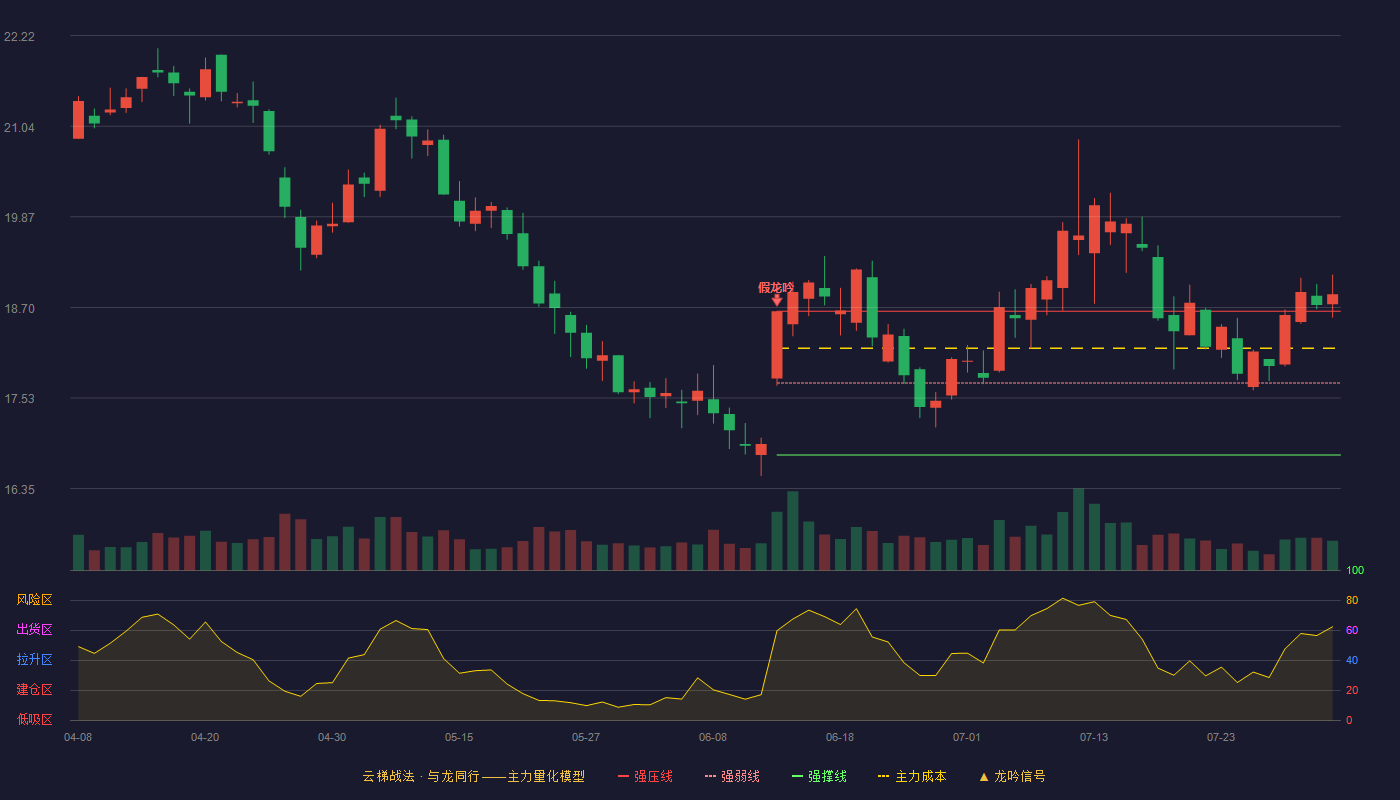Click the 18.70 price axis label
This screenshot has height=800, width=1400.
click(x=19, y=308)
